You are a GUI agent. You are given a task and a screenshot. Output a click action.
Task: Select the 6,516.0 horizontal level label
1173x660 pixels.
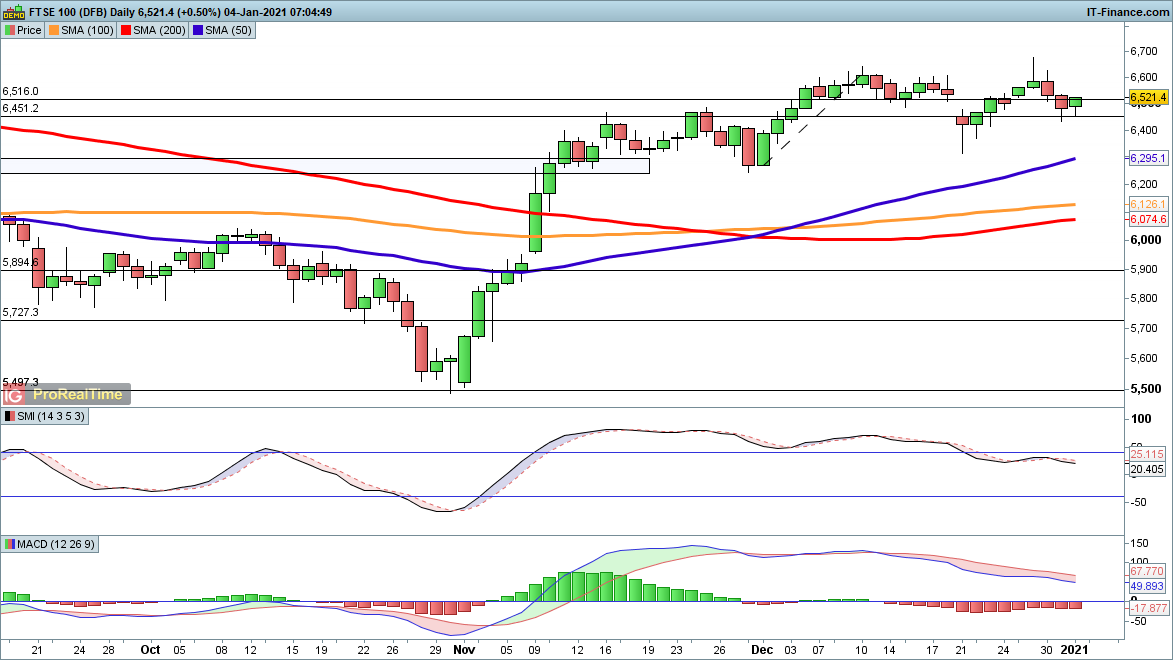pyautogui.click(x=21, y=91)
